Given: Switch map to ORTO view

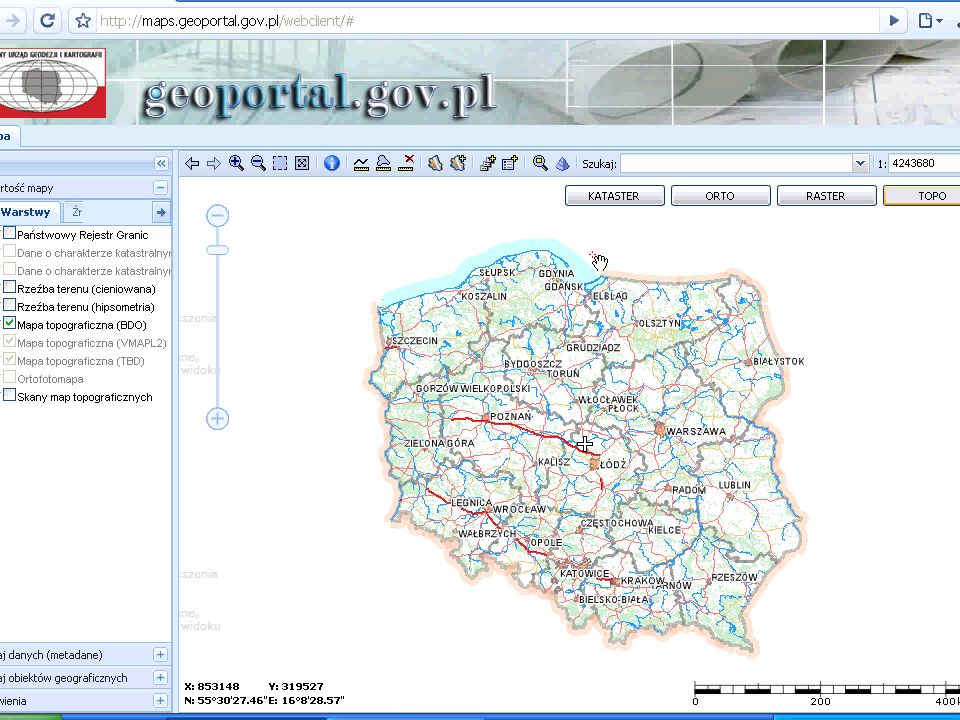Looking at the screenshot, I should (x=720, y=196).
